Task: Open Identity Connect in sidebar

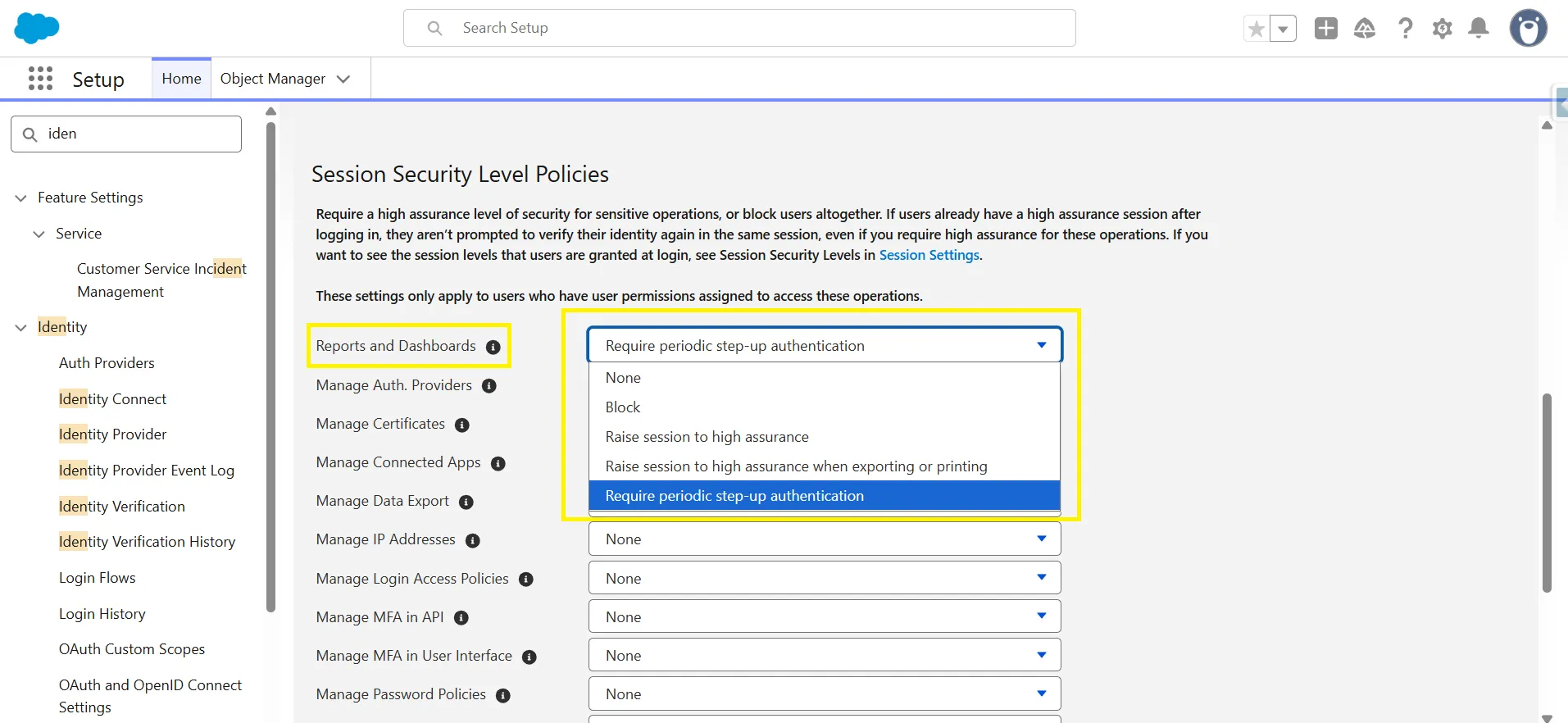Action: 112,399
